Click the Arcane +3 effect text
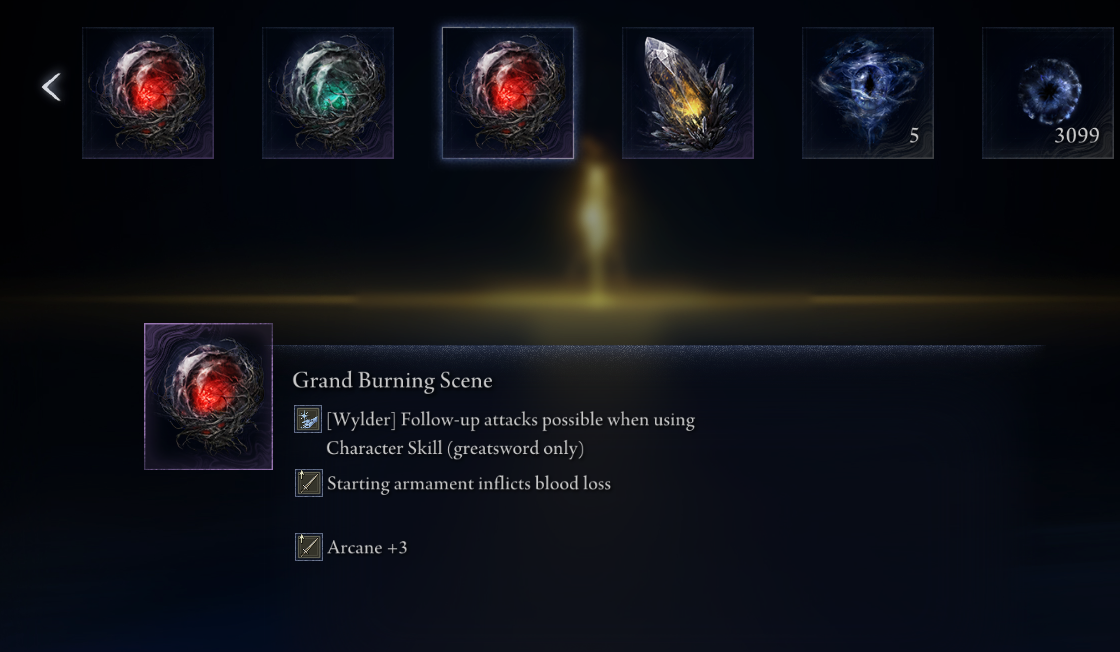 pos(367,548)
